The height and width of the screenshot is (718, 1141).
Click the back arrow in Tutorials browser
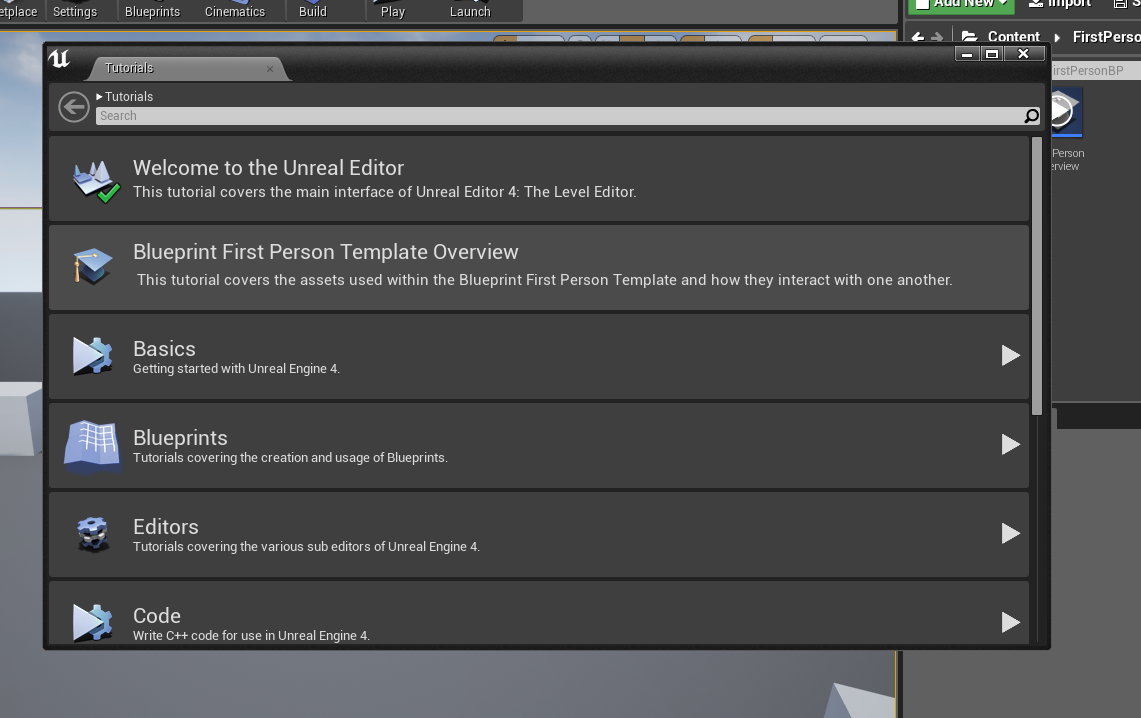[x=73, y=107]
